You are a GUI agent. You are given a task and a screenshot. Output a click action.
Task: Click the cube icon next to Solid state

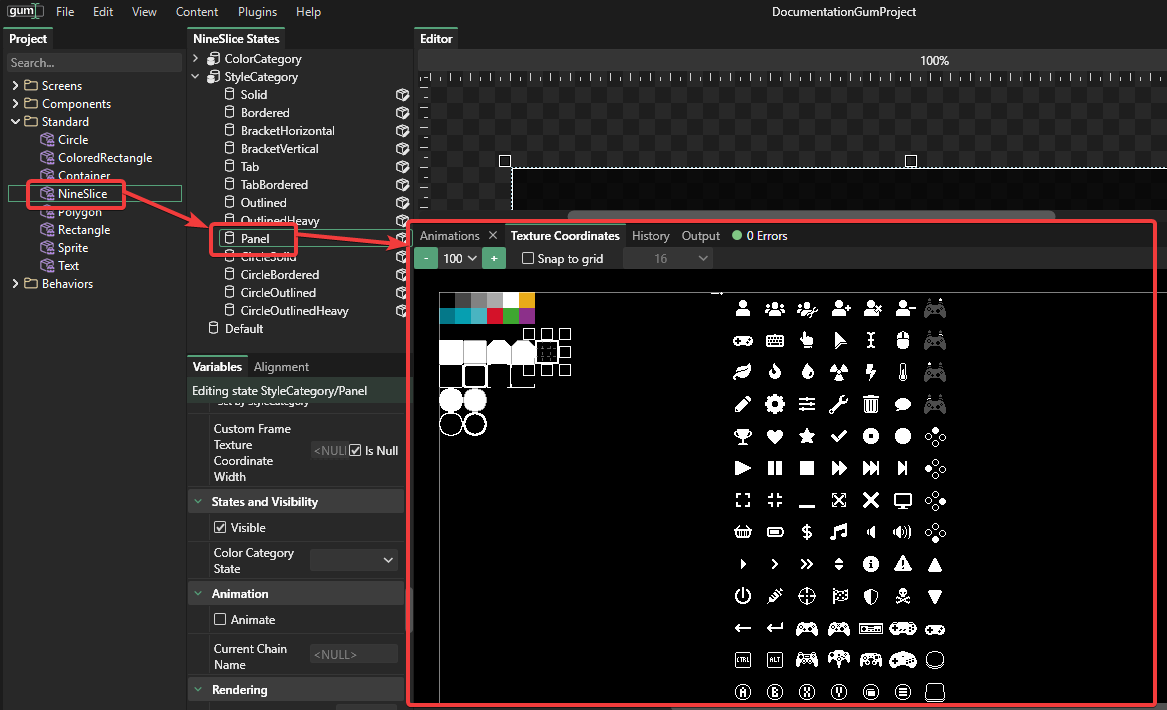coord(402,95)
